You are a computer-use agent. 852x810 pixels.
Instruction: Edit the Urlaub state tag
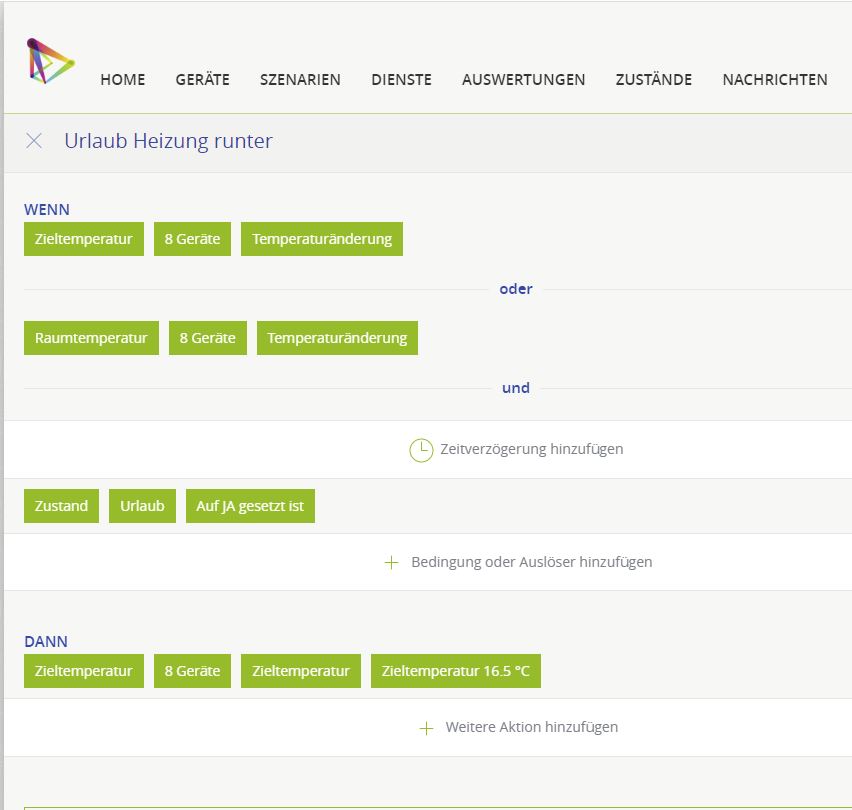142,506
